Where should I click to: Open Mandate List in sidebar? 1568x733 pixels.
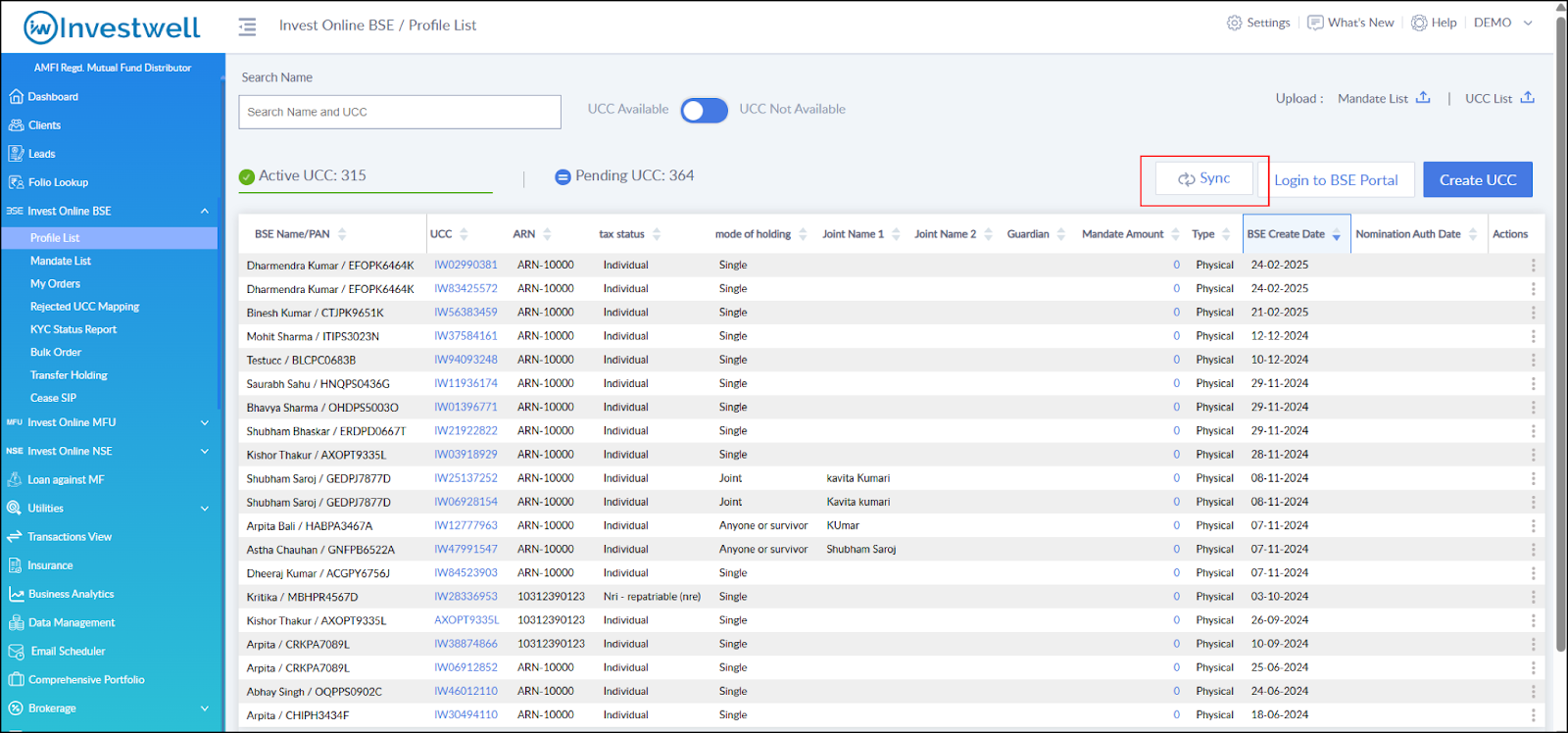61,261
